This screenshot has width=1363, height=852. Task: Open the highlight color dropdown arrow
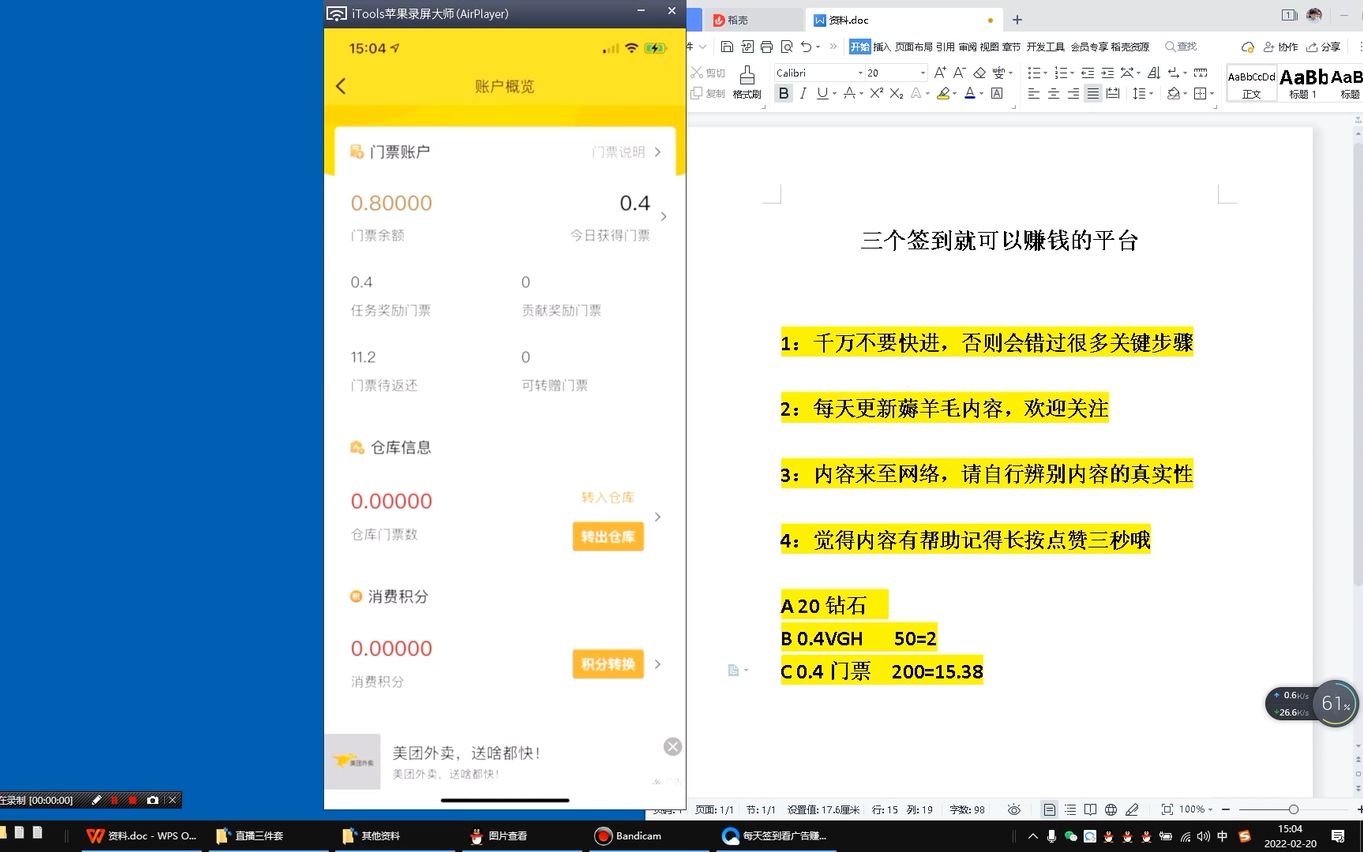coord(954,93)
